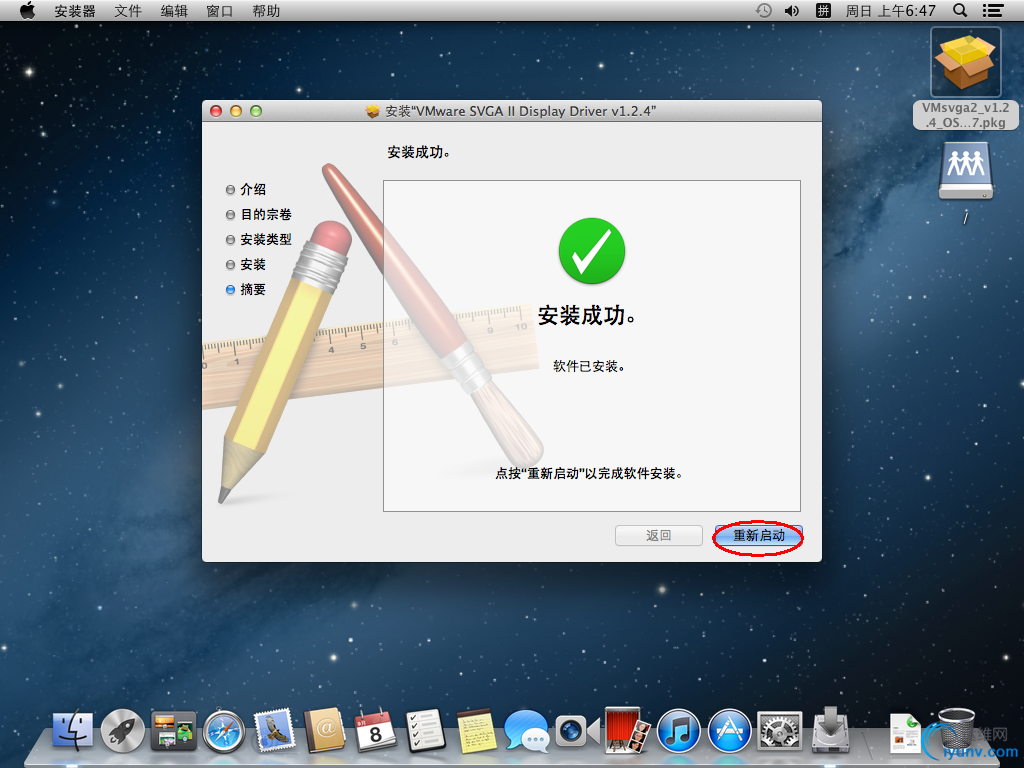Image resolution: width=1024 pixels, height=768 pixels.
Task: Click the green zoom button of installer window
Action: [256, 111]
